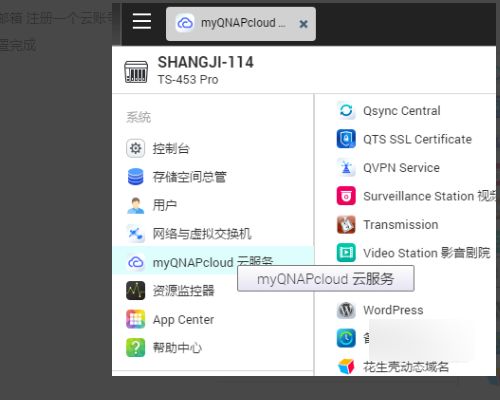Click the TS-453 Pro model label
Screen dimensions: 500x400
[188, 80]
